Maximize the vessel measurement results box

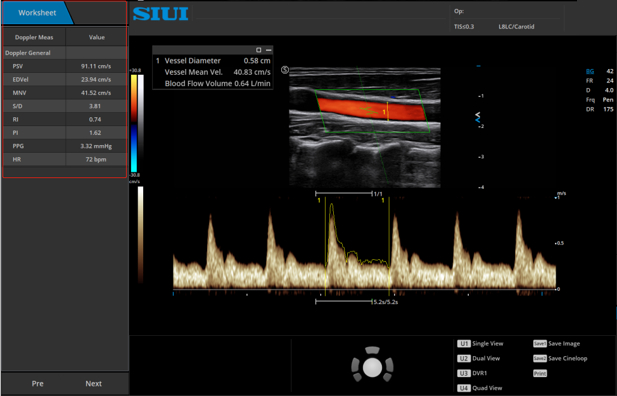259,50
